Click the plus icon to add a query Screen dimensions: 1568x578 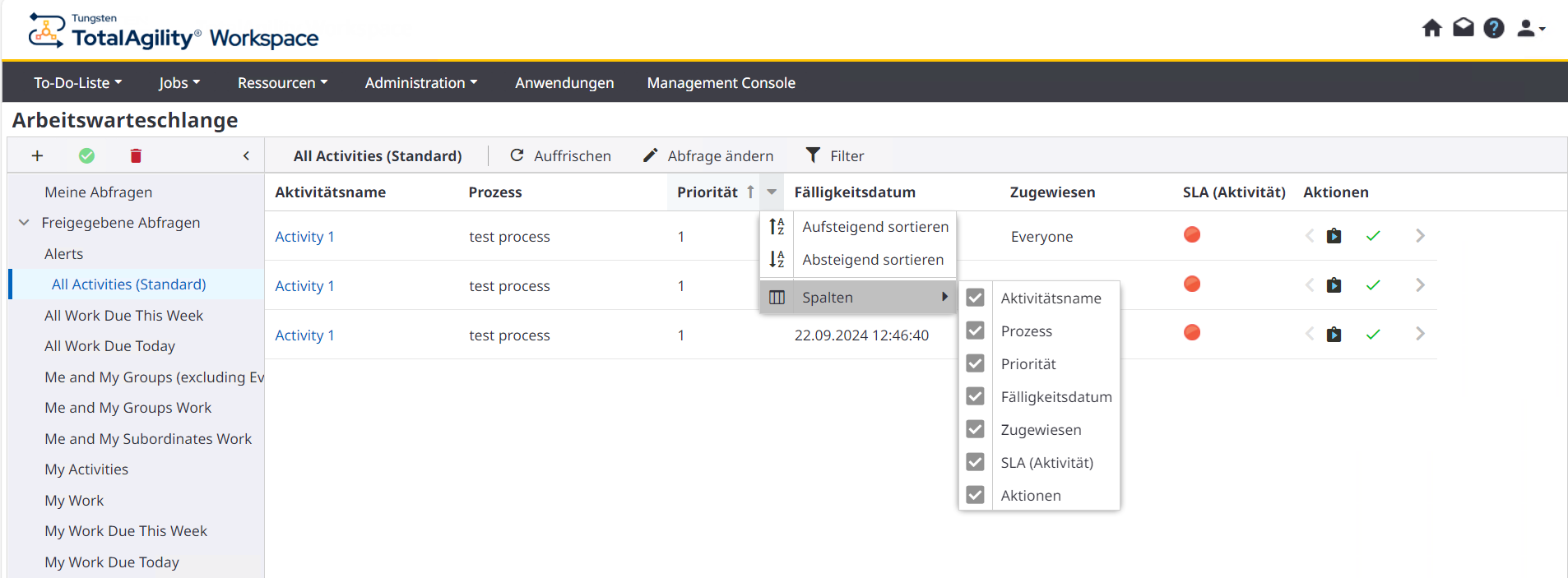[x=37, y=156]
